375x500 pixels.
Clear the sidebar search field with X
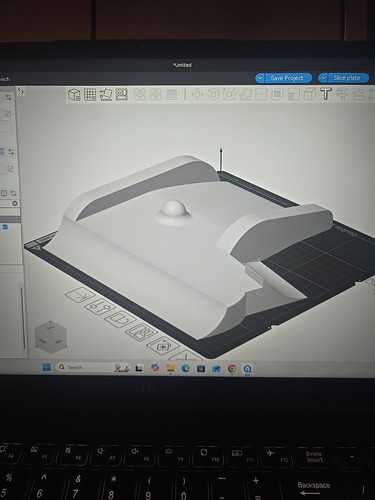(x=15, y=203)
